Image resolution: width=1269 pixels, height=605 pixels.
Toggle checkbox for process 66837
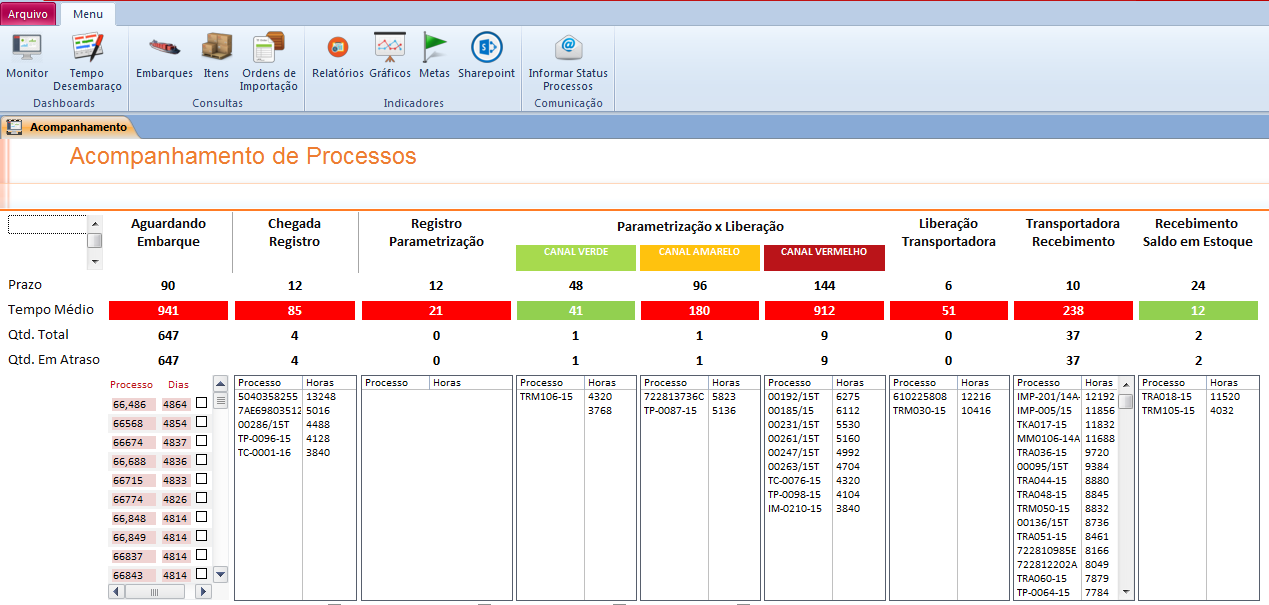(x=202, y=555)
